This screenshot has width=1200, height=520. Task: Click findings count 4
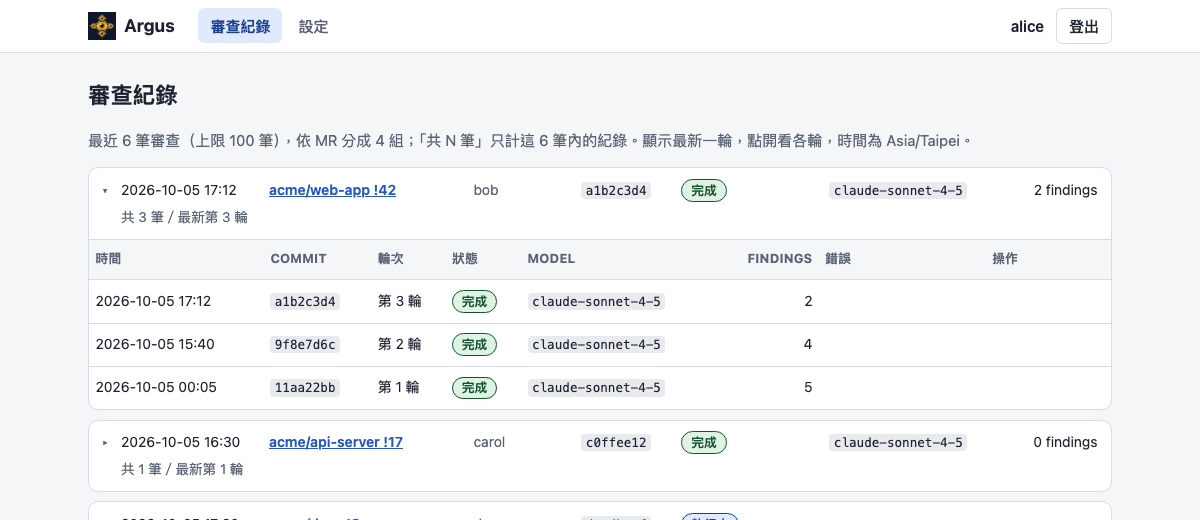click(808, 344)
